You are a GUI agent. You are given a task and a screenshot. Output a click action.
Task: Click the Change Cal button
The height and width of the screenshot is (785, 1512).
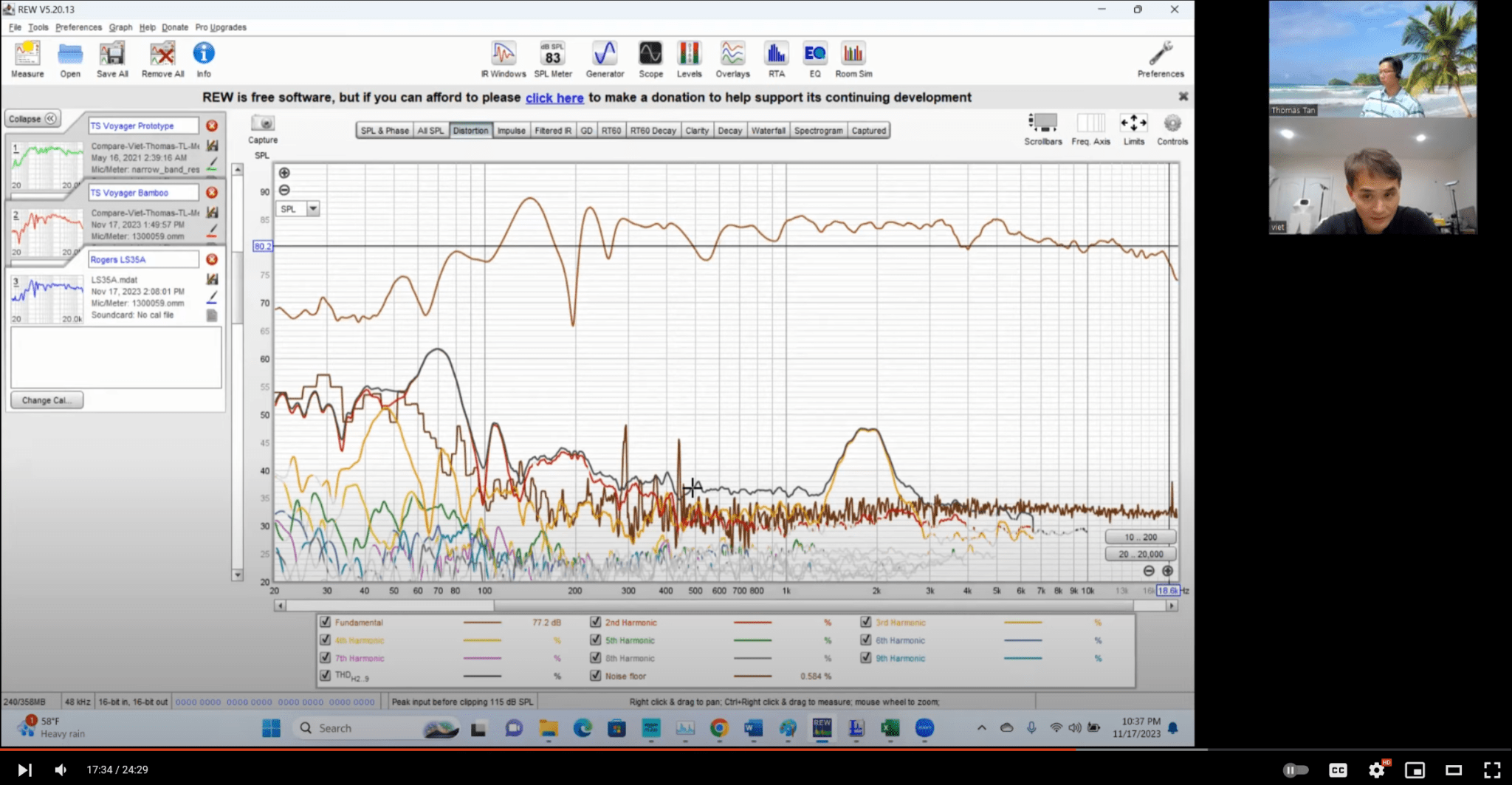click(47, 400)
